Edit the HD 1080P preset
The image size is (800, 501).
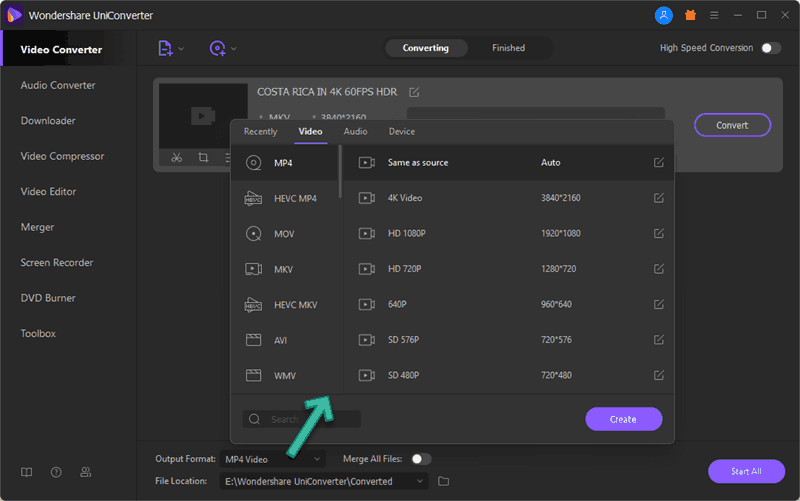pyautogui.click(x=659, y=233)
